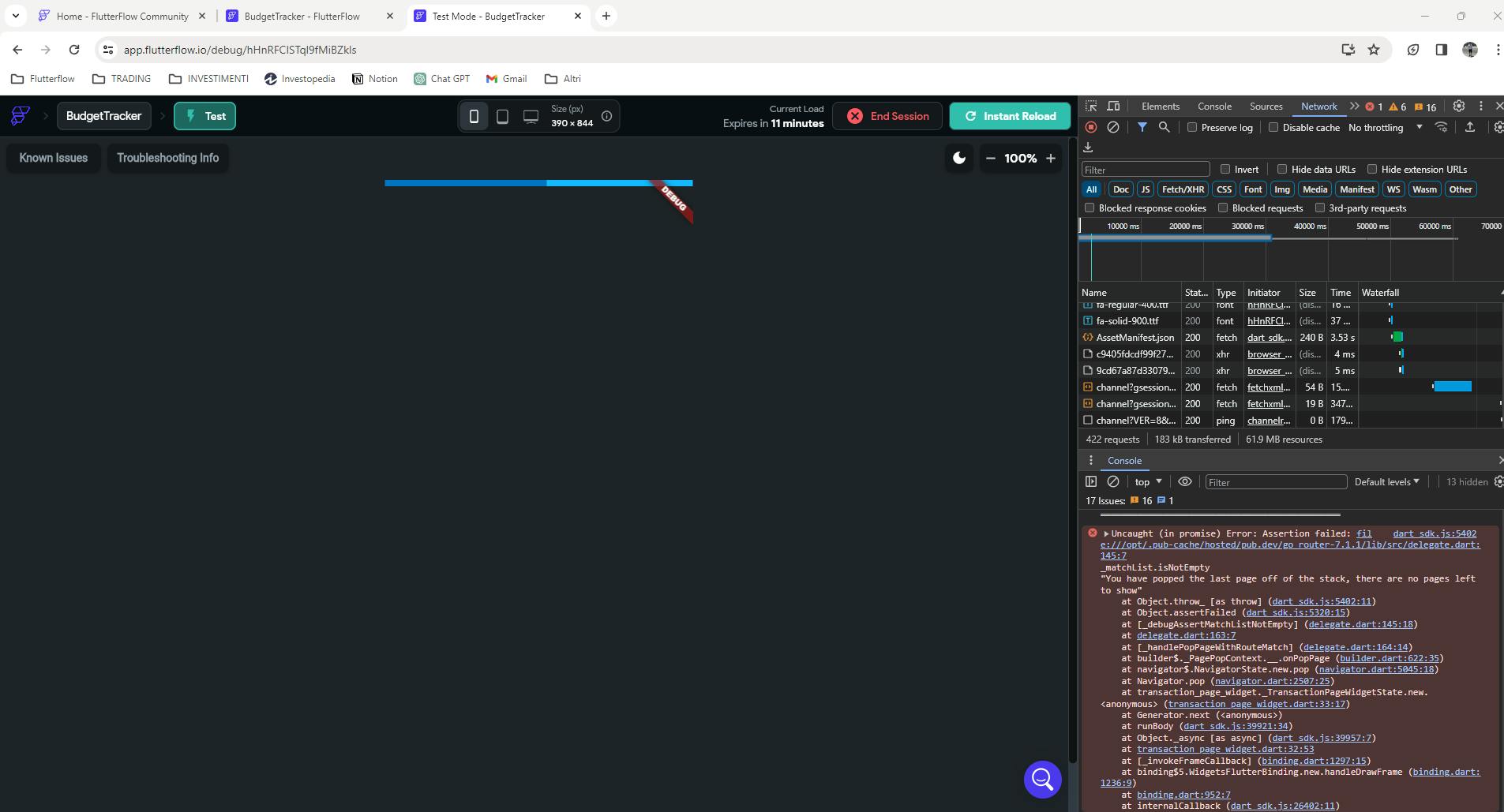Filter network requests by JS type
Screen dimensions: 1504x812
[1145, 189]
